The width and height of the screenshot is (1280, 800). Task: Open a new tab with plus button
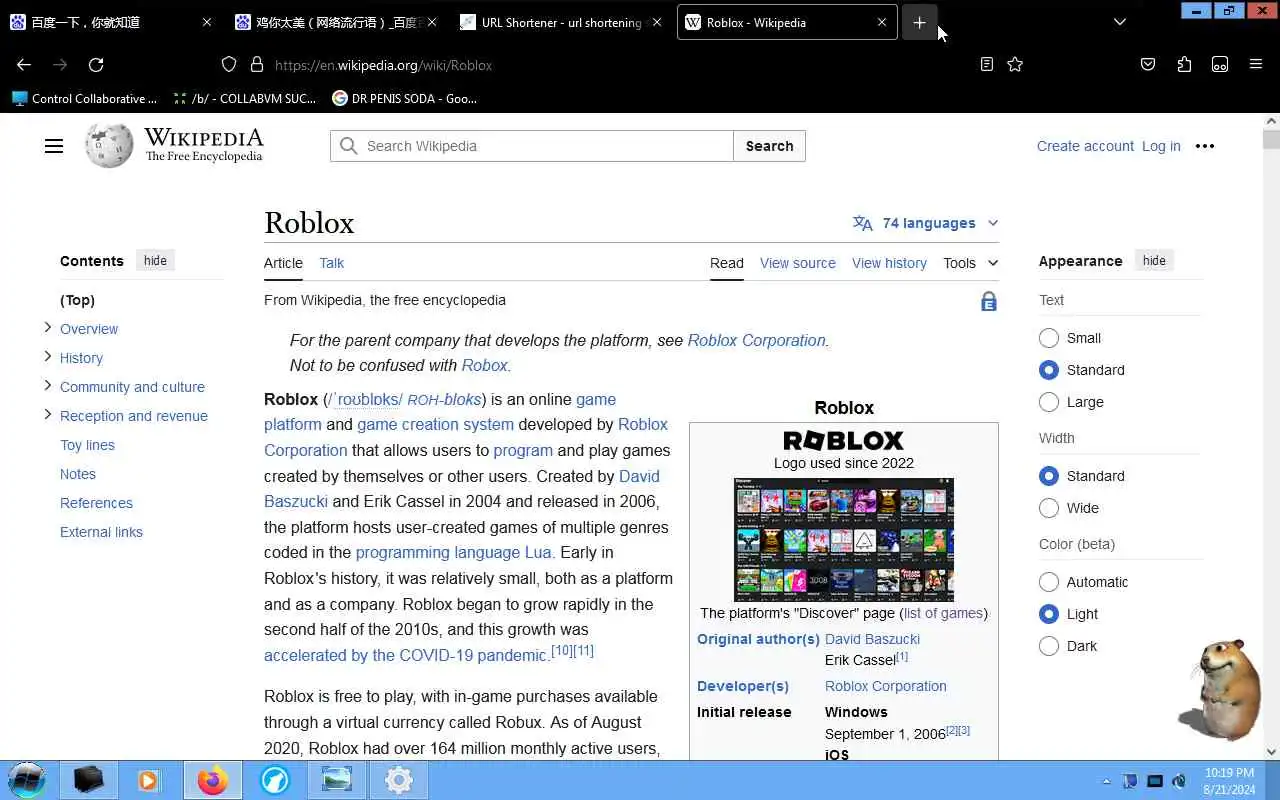click(x=919, y=22)
